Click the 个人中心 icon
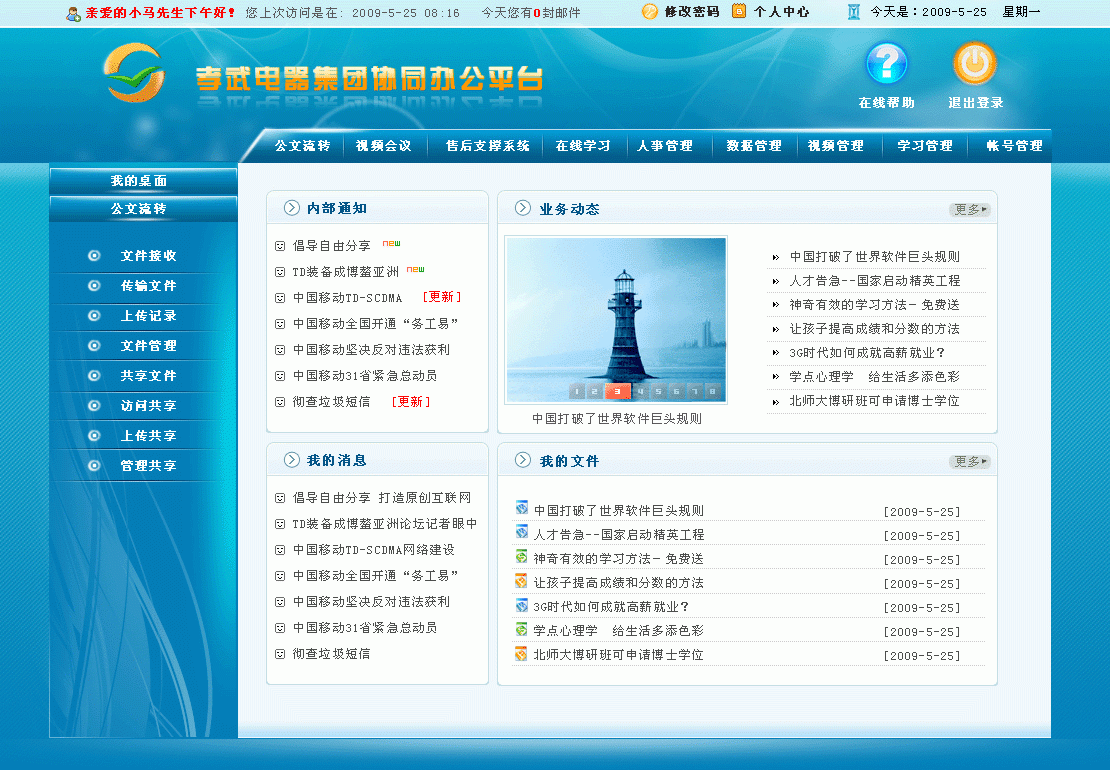Screen dimensions: 1110x770 [x=738, y=11]
